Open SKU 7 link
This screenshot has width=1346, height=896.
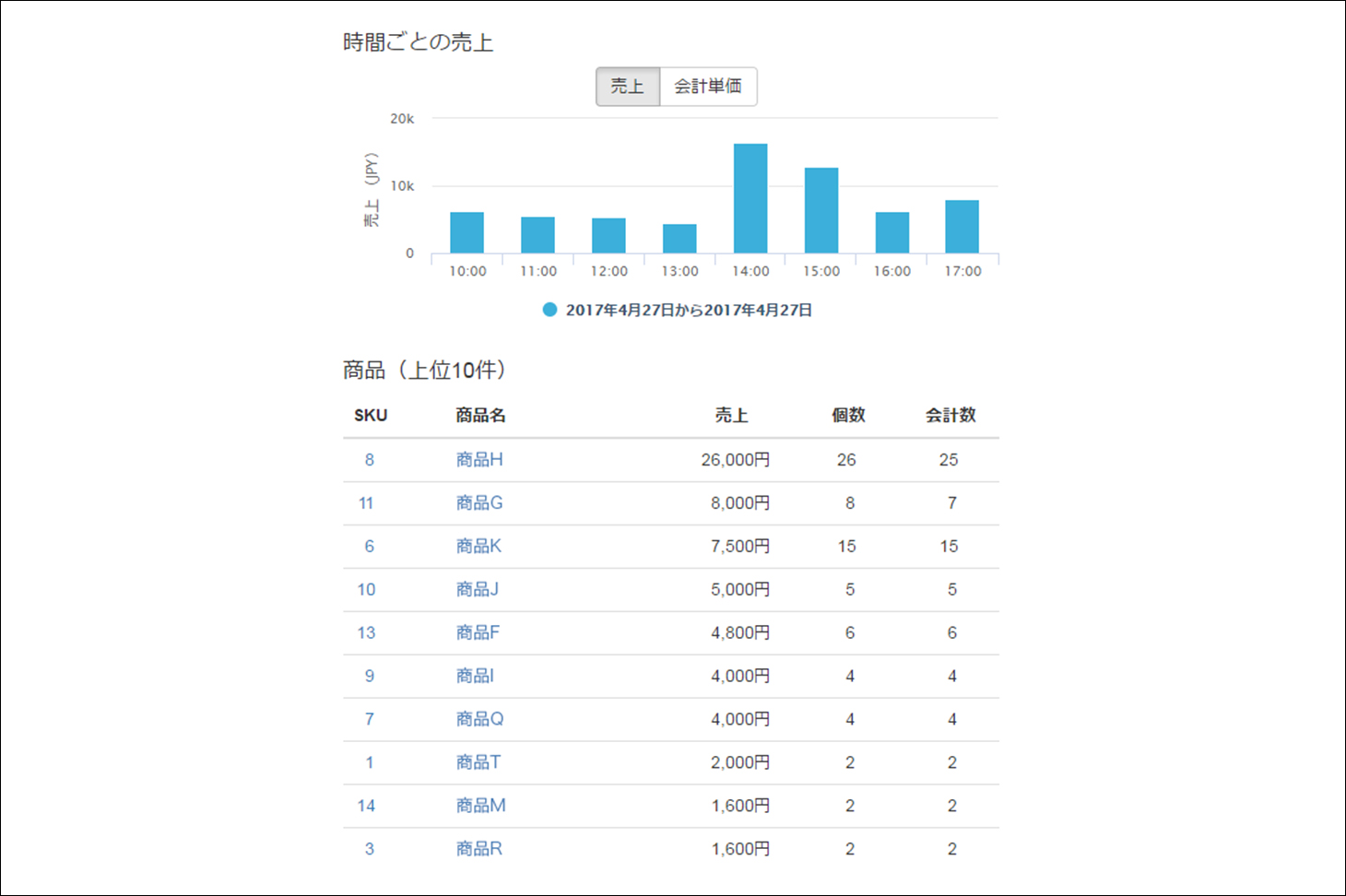coord(370,720)
